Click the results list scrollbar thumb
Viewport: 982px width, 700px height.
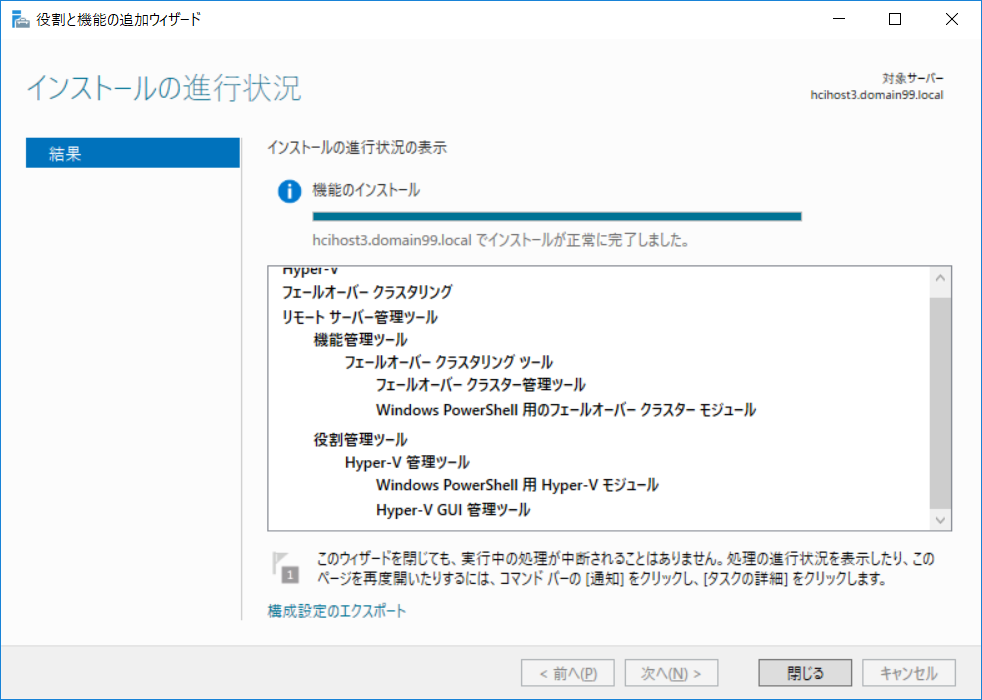tap(940, 403)
